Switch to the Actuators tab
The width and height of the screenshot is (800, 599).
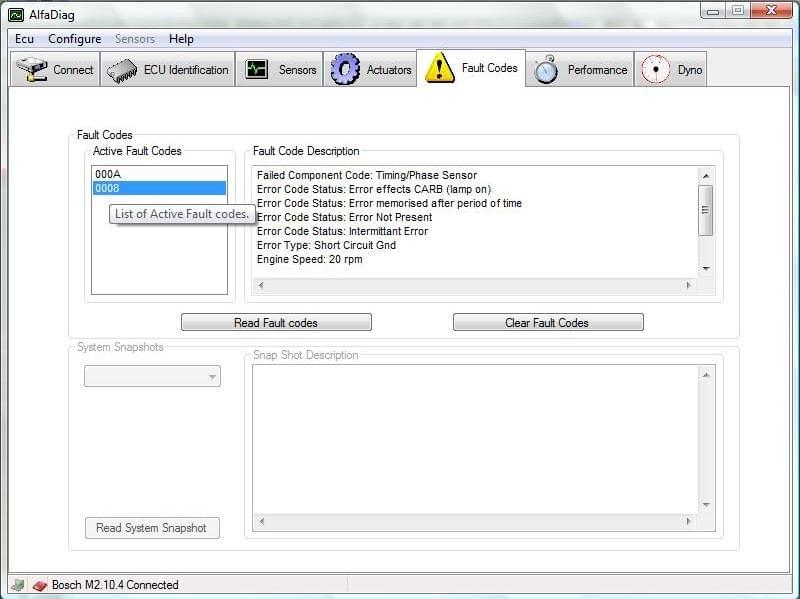(370, 69)
